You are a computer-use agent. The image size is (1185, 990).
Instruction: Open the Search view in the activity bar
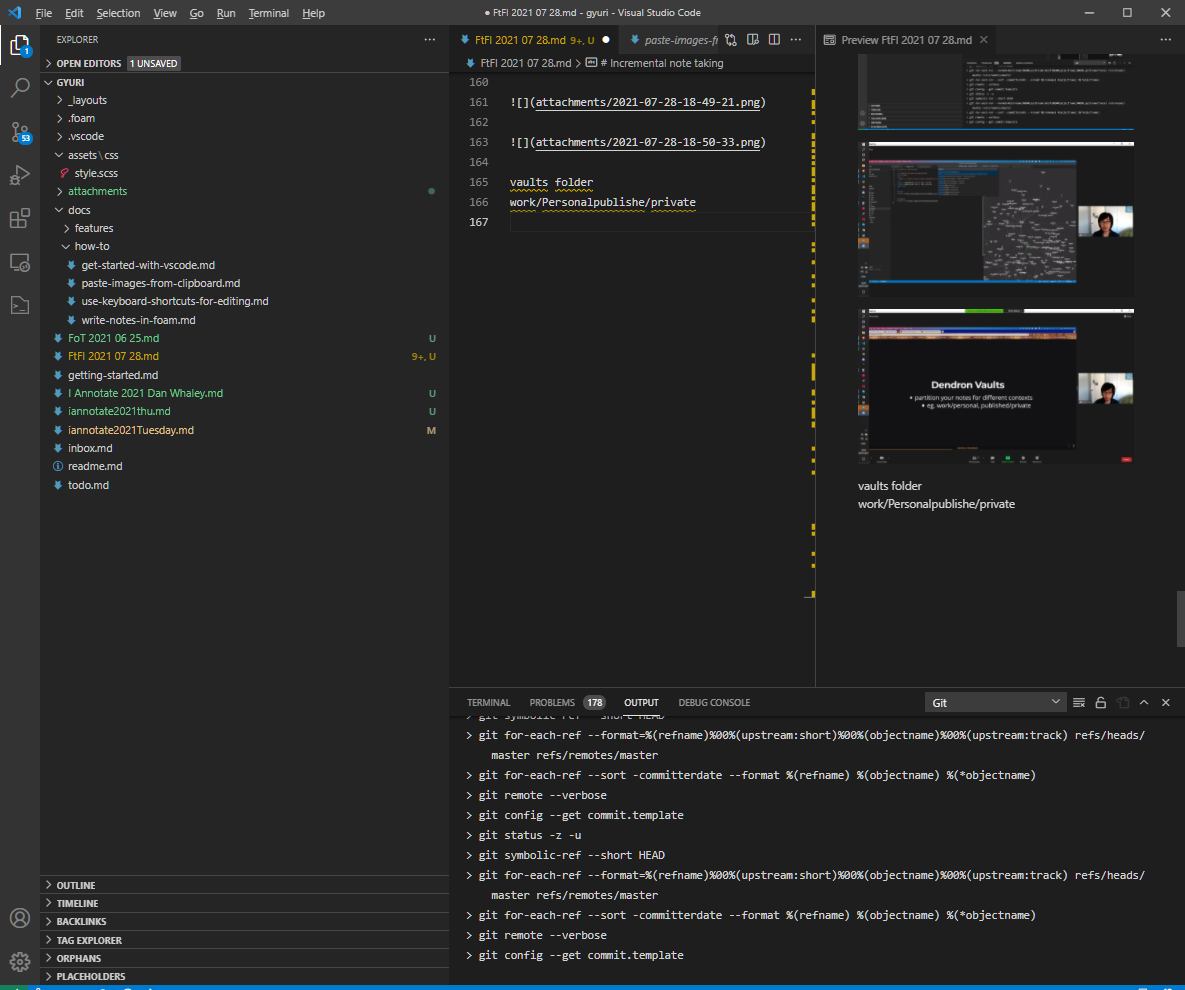20,88
